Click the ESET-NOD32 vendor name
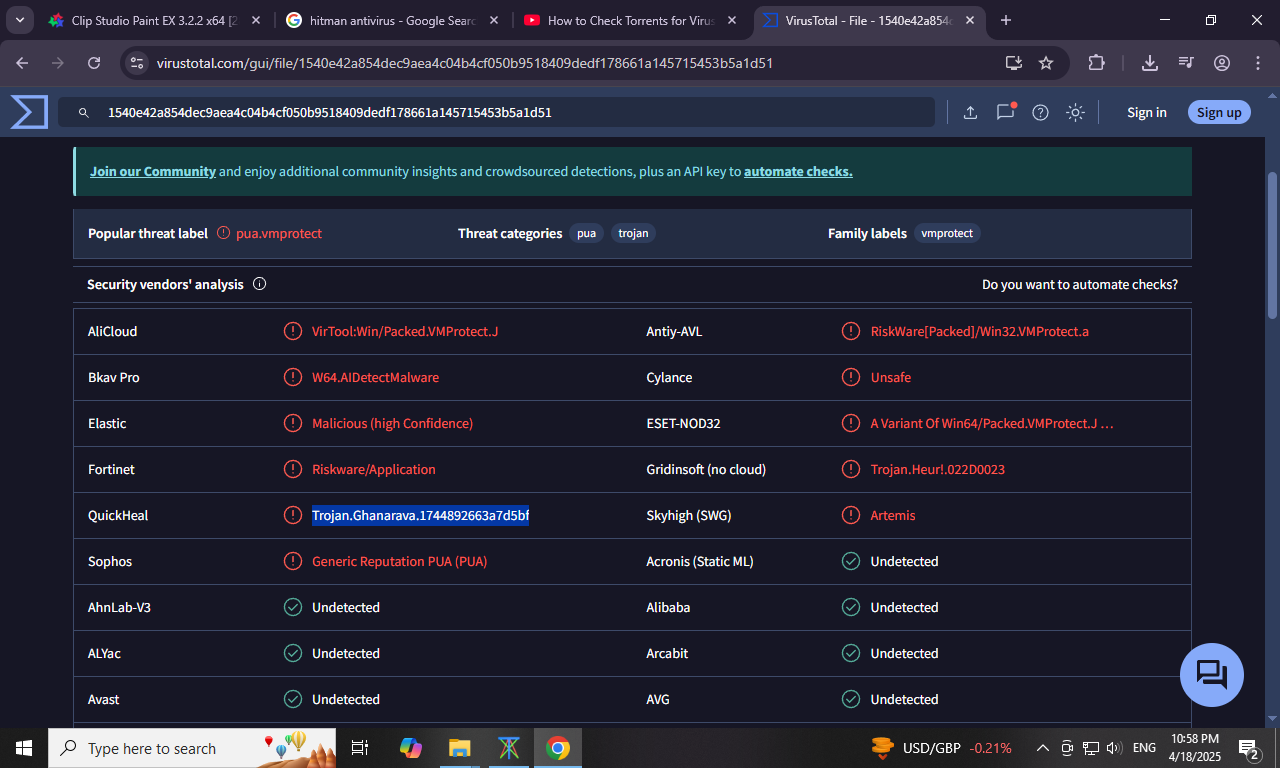Viewport: 1280px width, 768px height. pyautogui.click(x=684, y=423)
